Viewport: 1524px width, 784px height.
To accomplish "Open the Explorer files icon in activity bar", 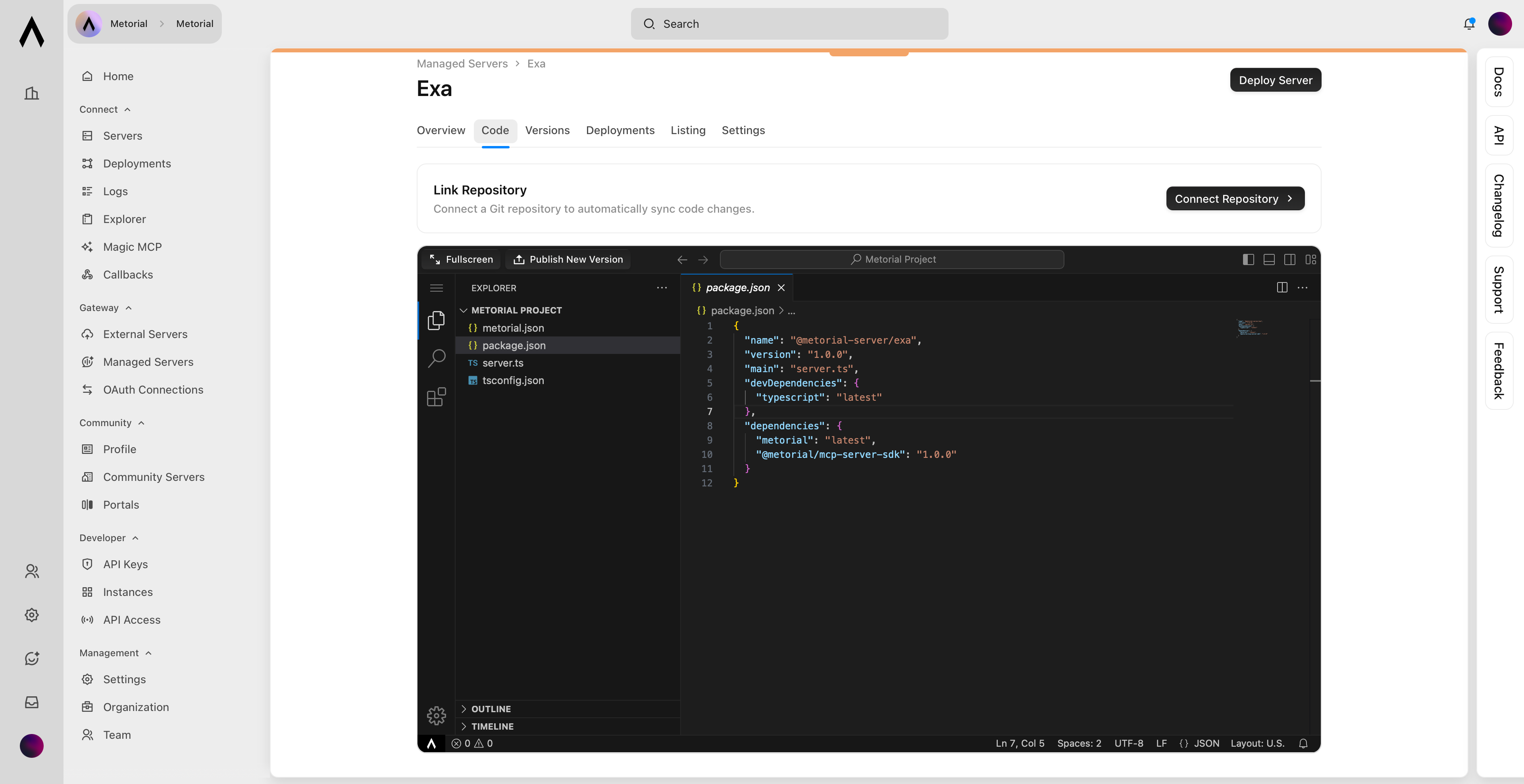I will click(x=437, y=320).
